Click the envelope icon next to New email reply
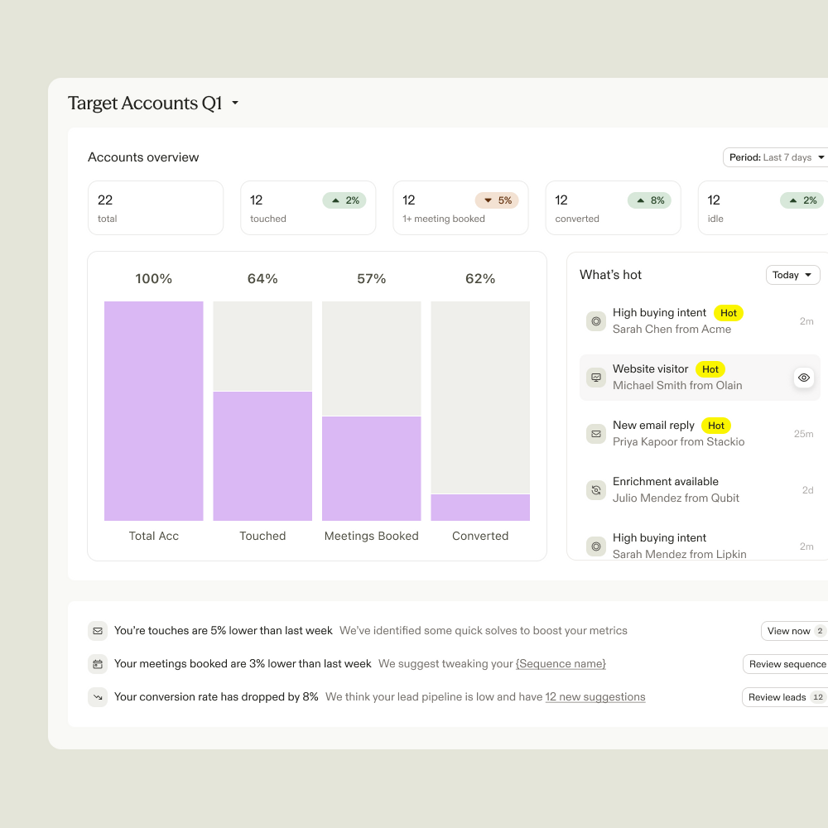 596,434
